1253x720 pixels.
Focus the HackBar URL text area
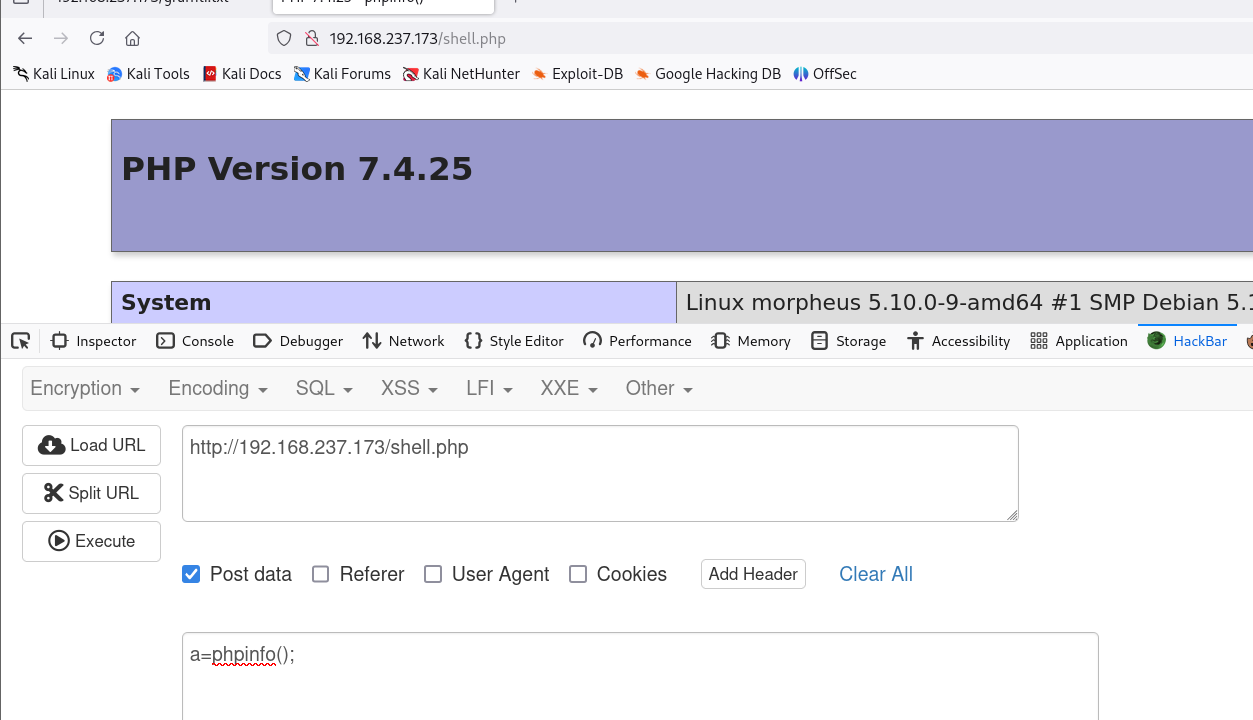click(600, 473)
